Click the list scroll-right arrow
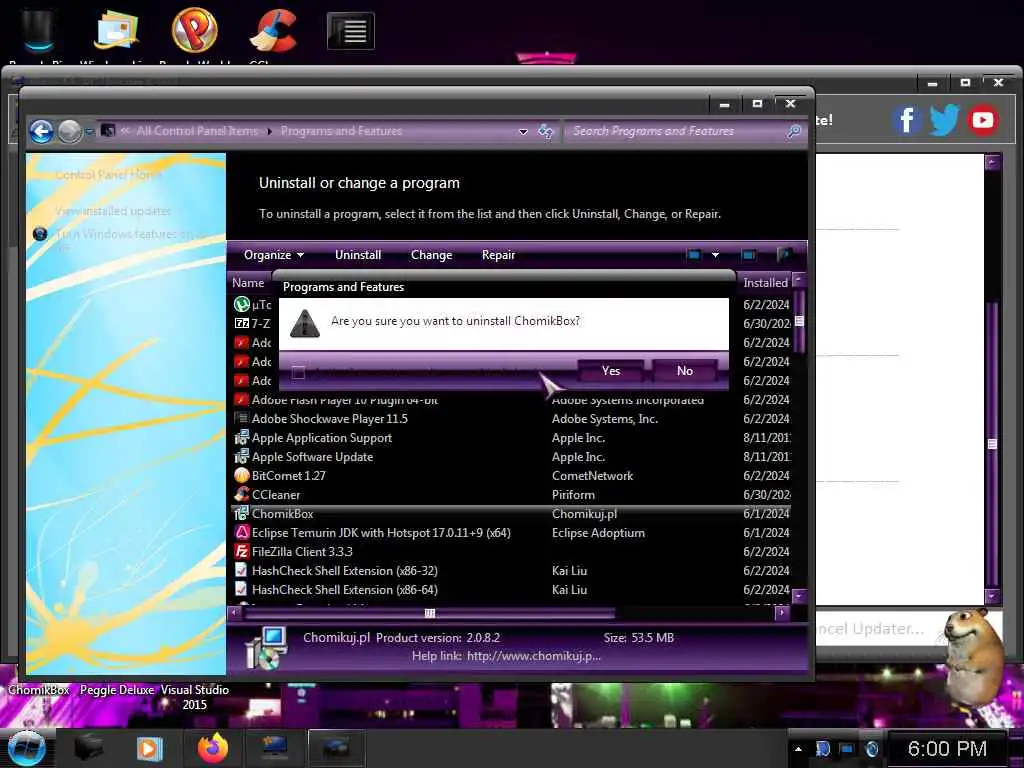This screenshot has height=768, width=1024. click(782, 613)
